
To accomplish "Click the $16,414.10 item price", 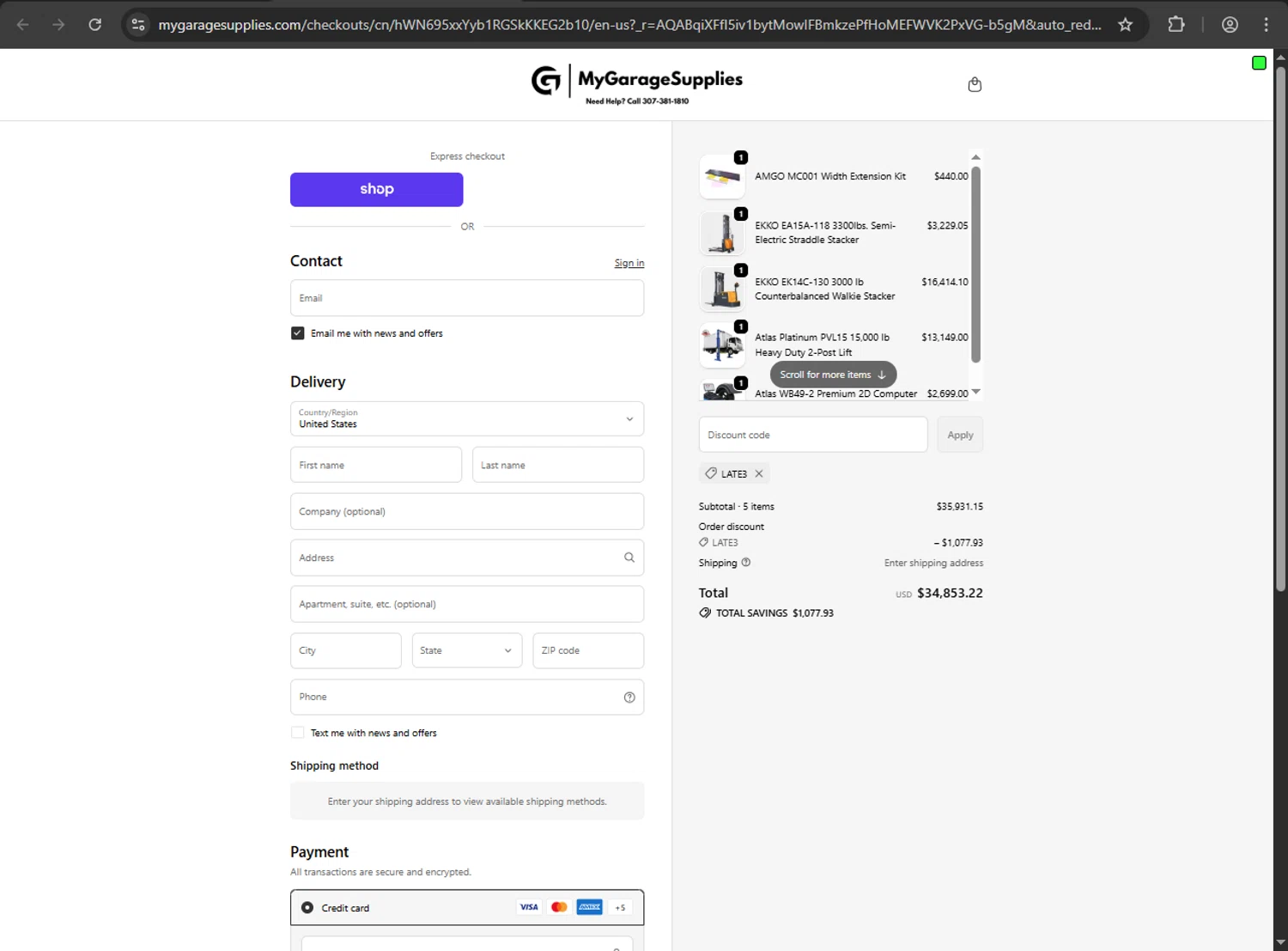I will click(x=945, y=282).
